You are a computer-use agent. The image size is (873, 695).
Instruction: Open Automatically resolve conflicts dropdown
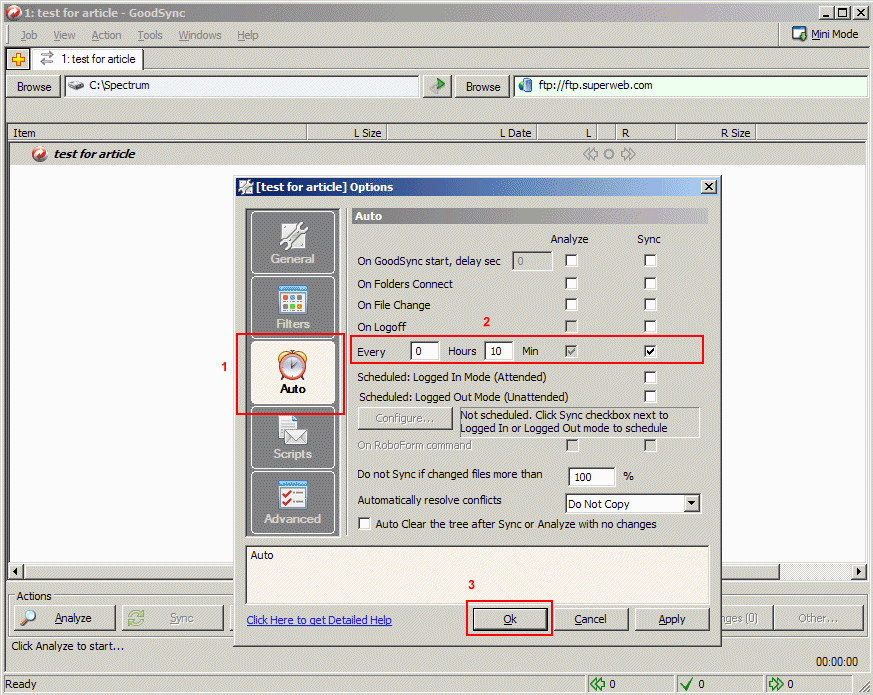click(x=691, y=503)
